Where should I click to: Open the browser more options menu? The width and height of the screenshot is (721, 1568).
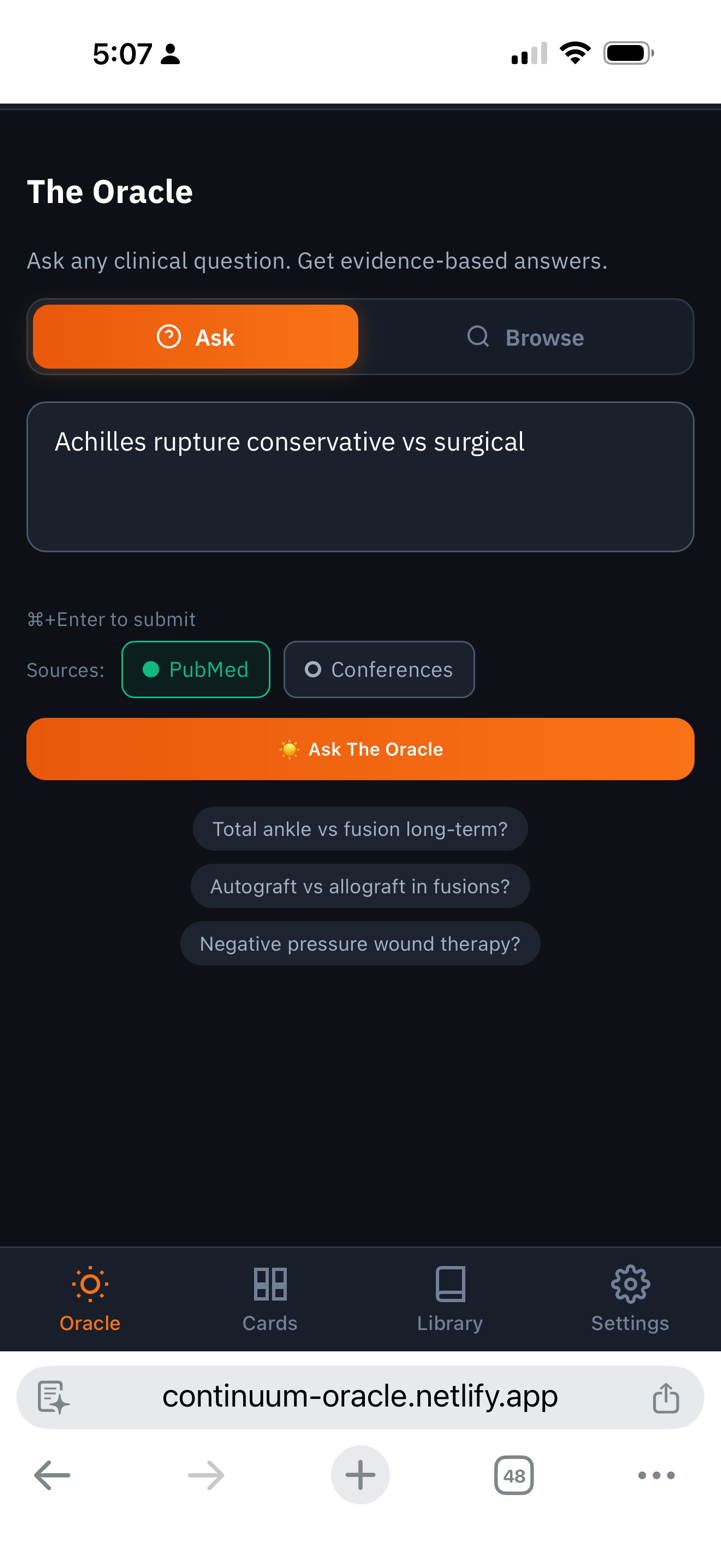point(656,1475)
